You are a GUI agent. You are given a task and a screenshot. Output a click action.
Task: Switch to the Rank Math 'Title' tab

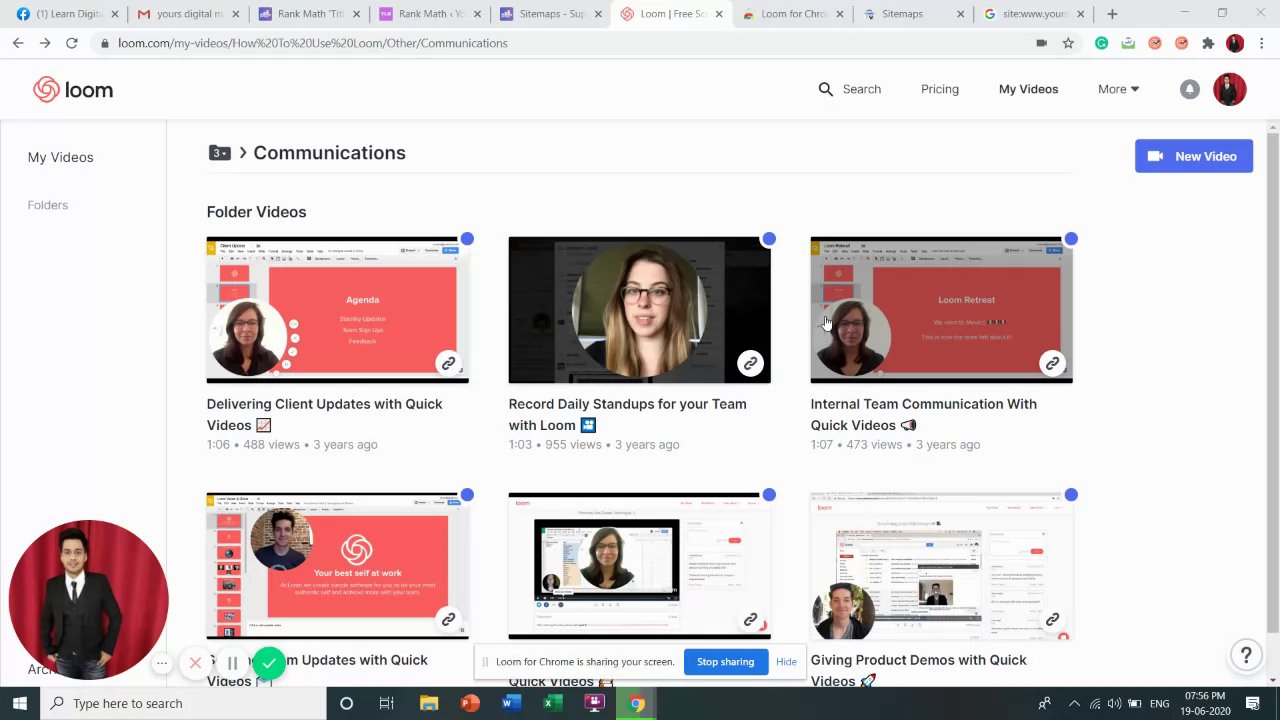[x=308, y=14]
